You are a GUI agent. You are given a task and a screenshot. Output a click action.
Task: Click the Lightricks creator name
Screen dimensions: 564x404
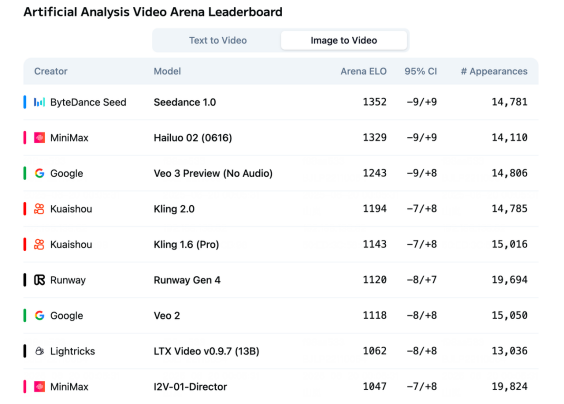click(73, 351)
